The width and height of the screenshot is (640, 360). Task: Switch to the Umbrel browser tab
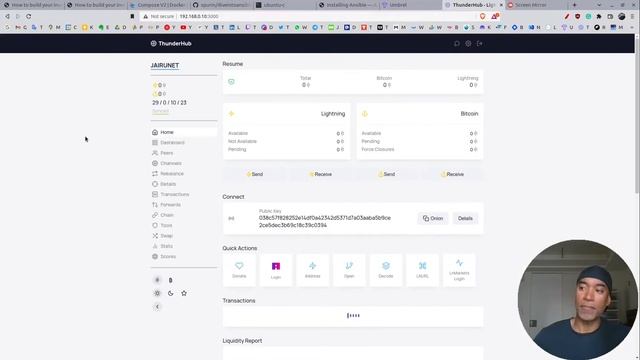tap(411, 5)
